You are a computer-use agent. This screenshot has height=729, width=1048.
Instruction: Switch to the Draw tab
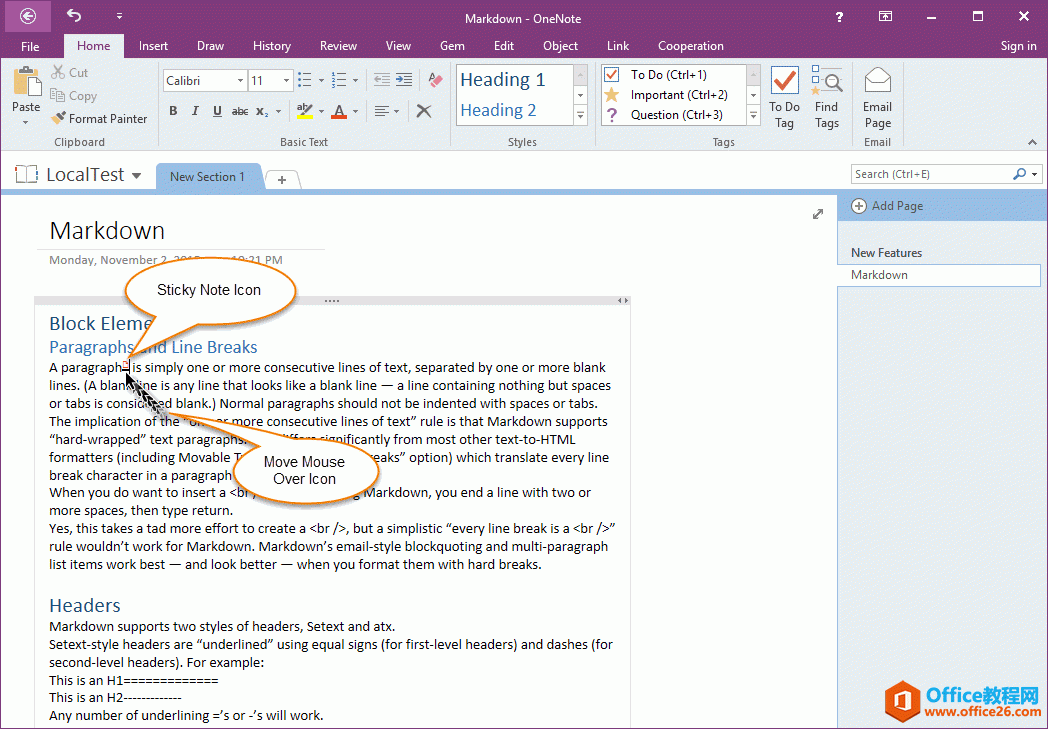pos(210,45)
